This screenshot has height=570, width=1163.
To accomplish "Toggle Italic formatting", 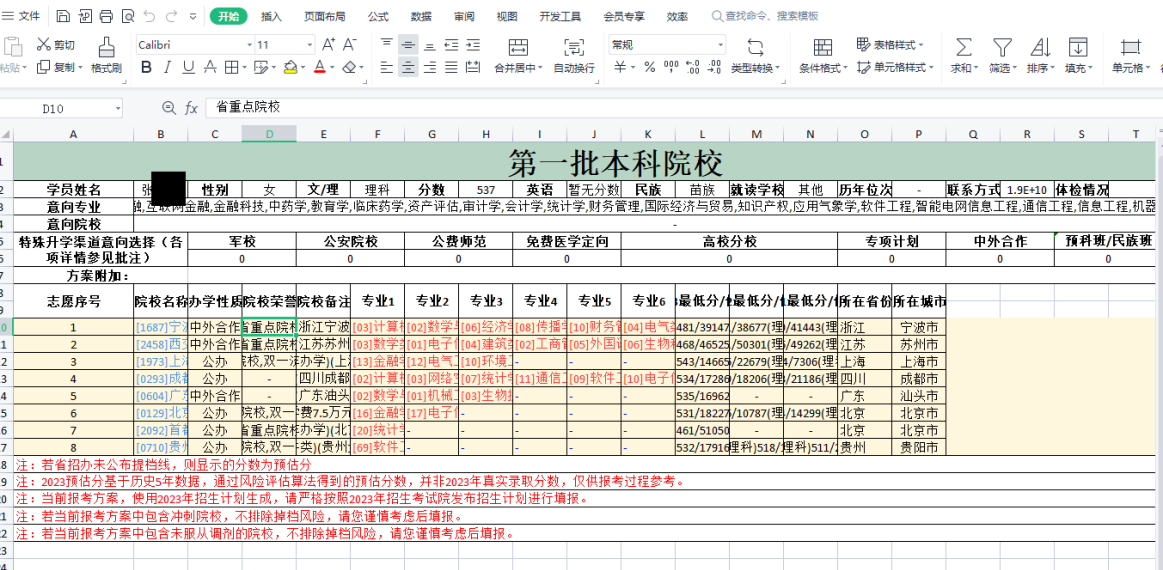I will pyautogui.click(x=167, y=68).
